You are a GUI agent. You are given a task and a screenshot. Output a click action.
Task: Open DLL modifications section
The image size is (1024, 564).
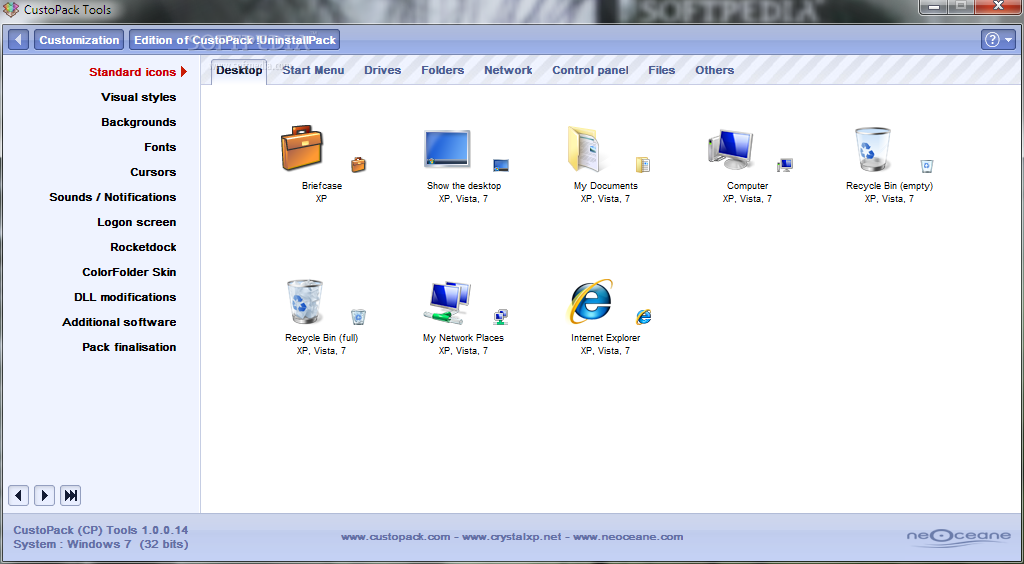click(x=125, y=297)
